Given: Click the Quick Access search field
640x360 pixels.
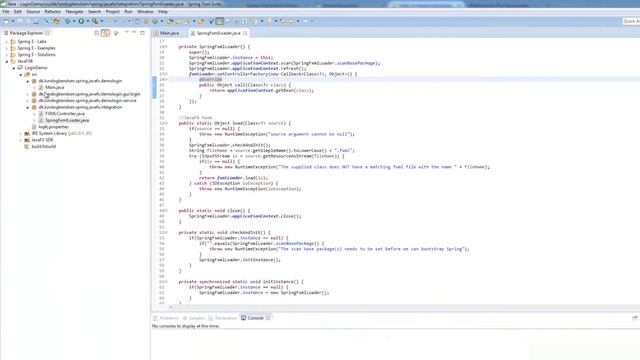Looking at the screenshot, I should click(x=631, y=21).
